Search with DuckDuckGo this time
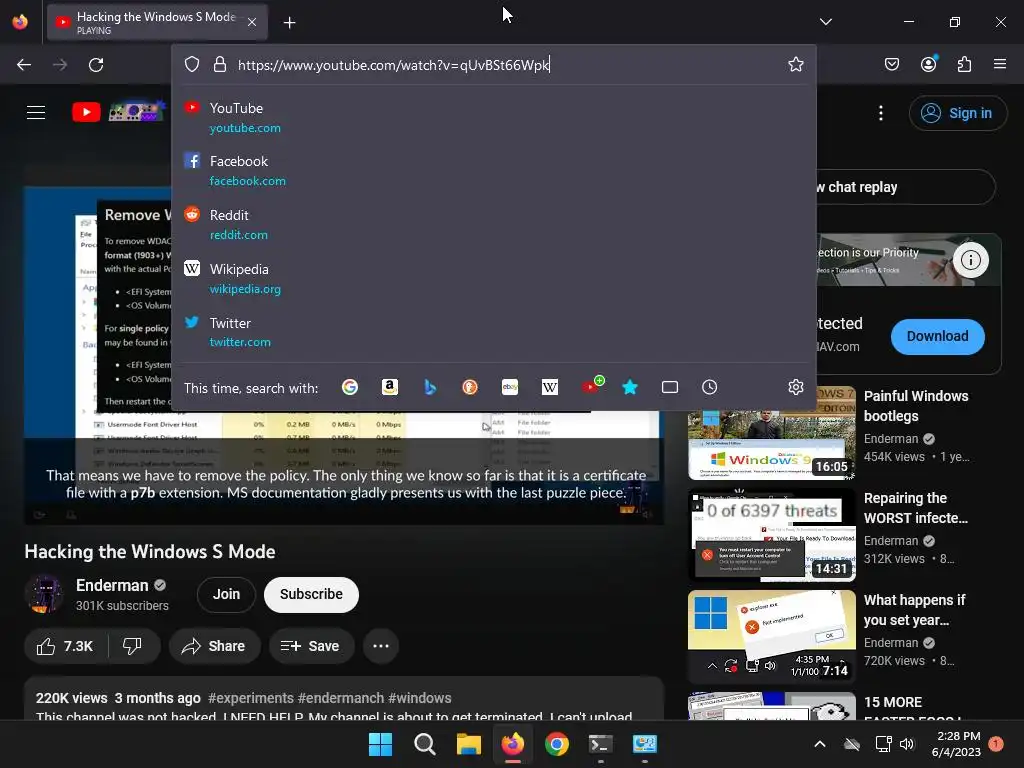 pyautogui.click(x=470, y=387)
